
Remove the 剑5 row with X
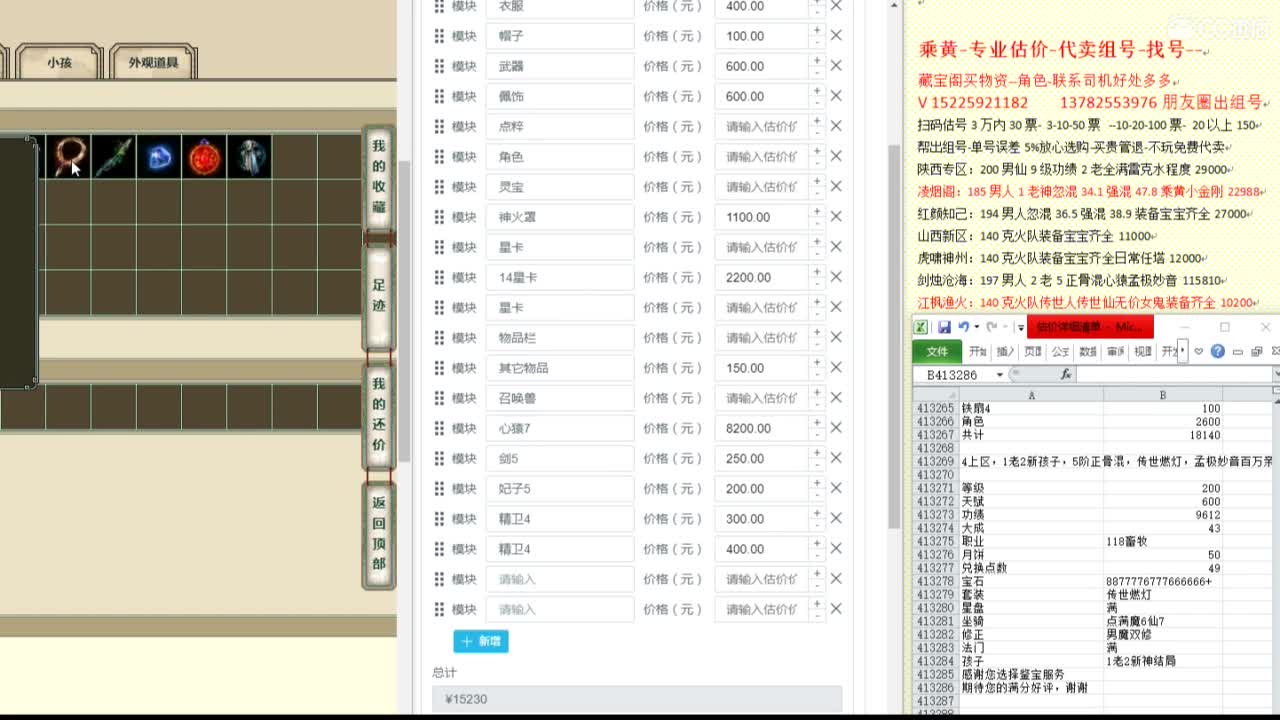(836, 458)
